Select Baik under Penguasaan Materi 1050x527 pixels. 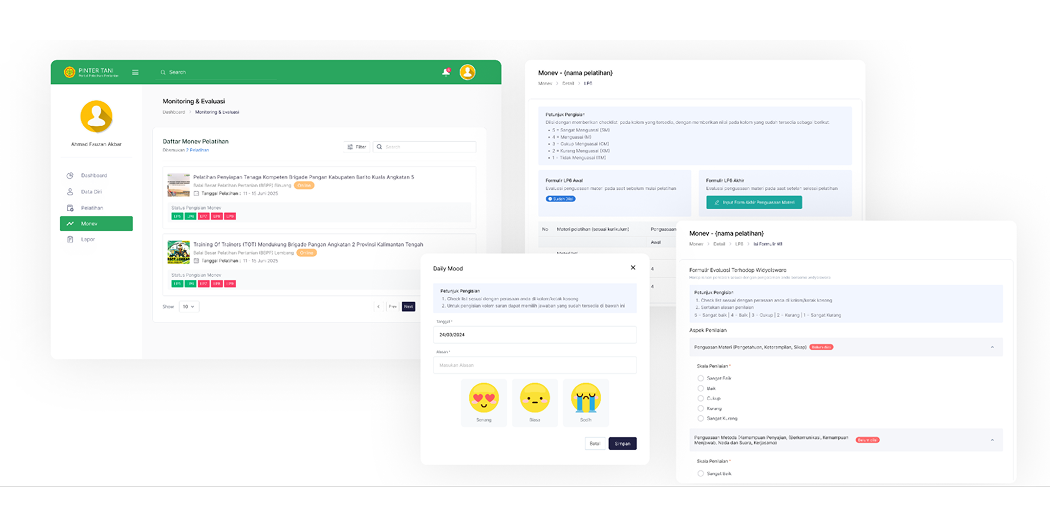point(701,388)
